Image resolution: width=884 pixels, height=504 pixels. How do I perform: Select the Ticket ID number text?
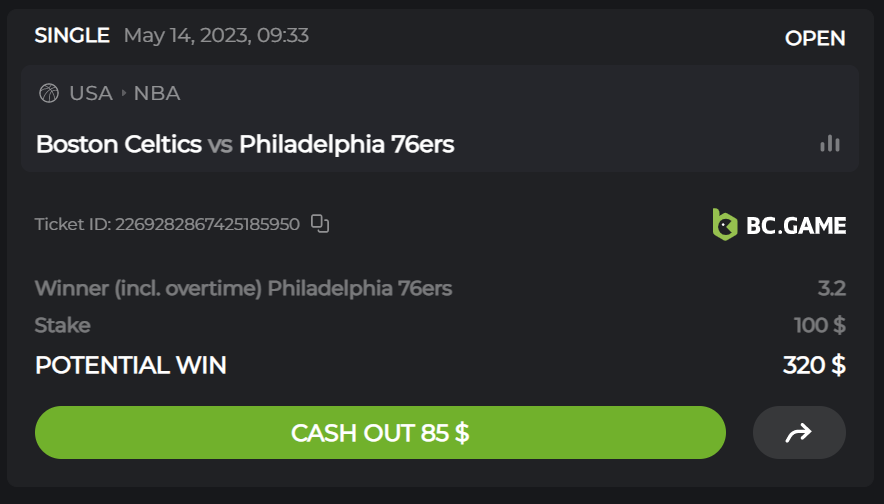207,224
